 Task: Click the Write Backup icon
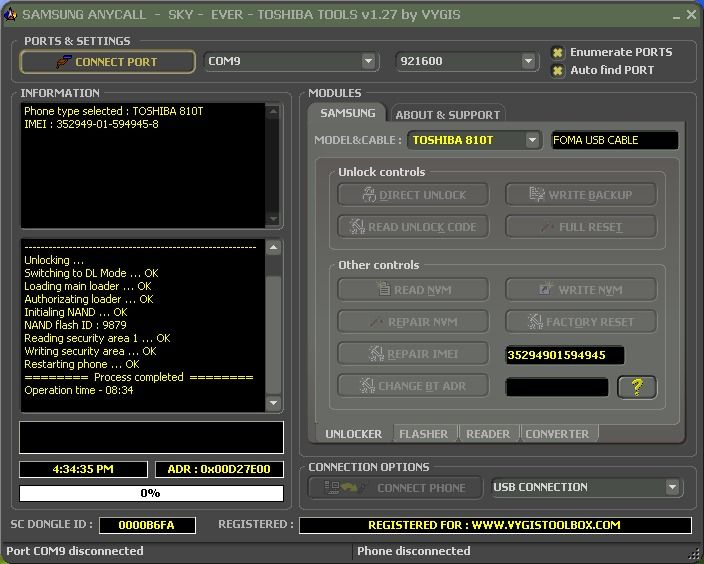pyautogui.click(x=536, y=195)
